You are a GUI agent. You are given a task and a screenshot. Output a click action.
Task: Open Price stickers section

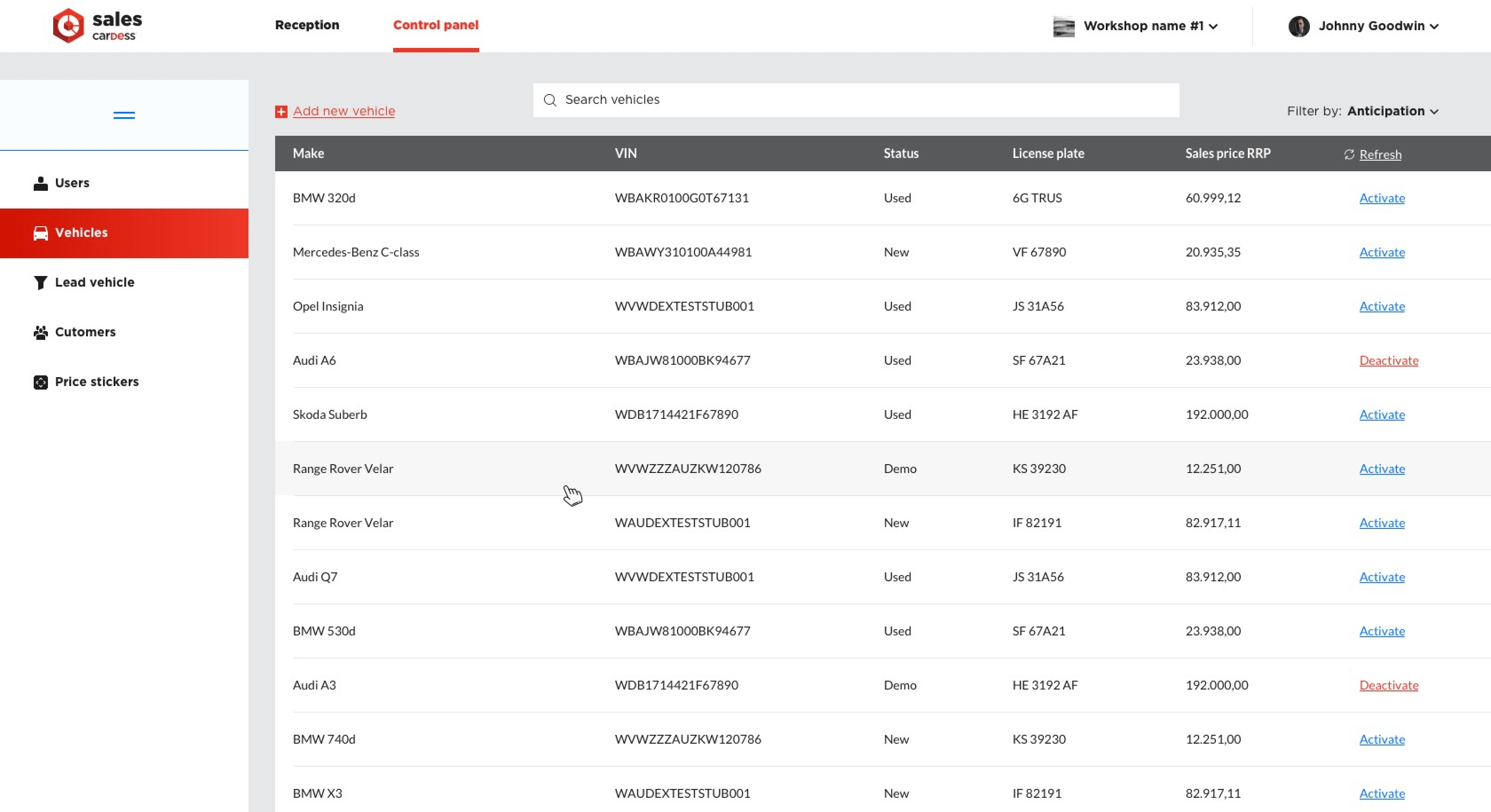[x=124, y=382]
